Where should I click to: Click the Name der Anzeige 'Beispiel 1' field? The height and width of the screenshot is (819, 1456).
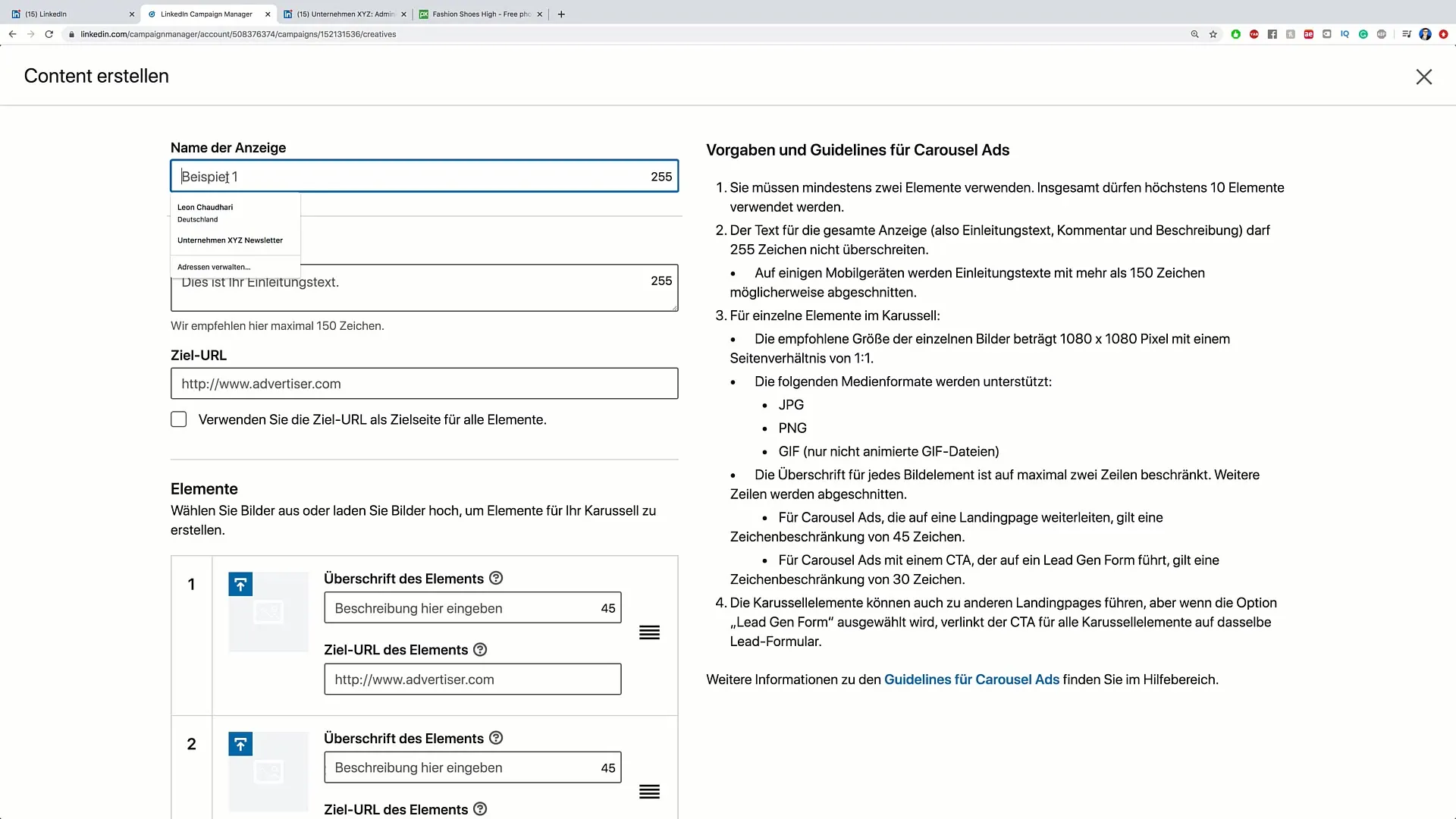424,177
